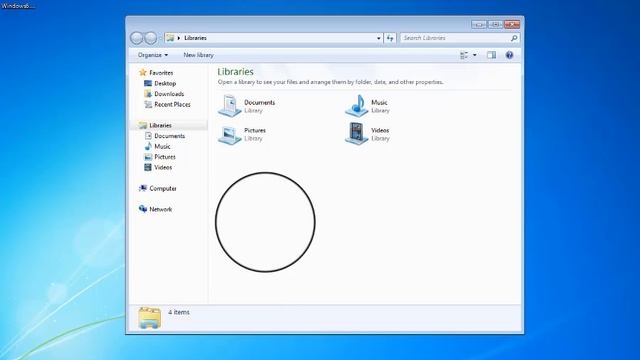This screenshot has height=360, width=640.
Task: Select Favorites in the navigation pane
Action: tap(161, 73)
